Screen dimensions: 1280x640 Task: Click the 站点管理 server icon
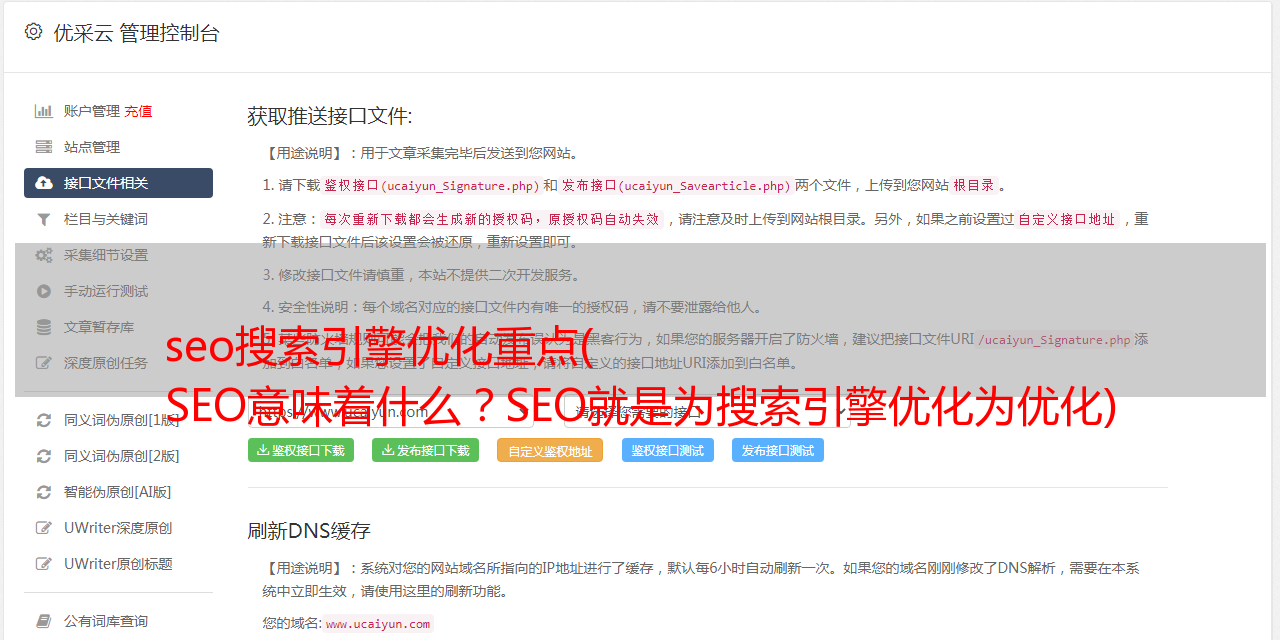(44, 147)
